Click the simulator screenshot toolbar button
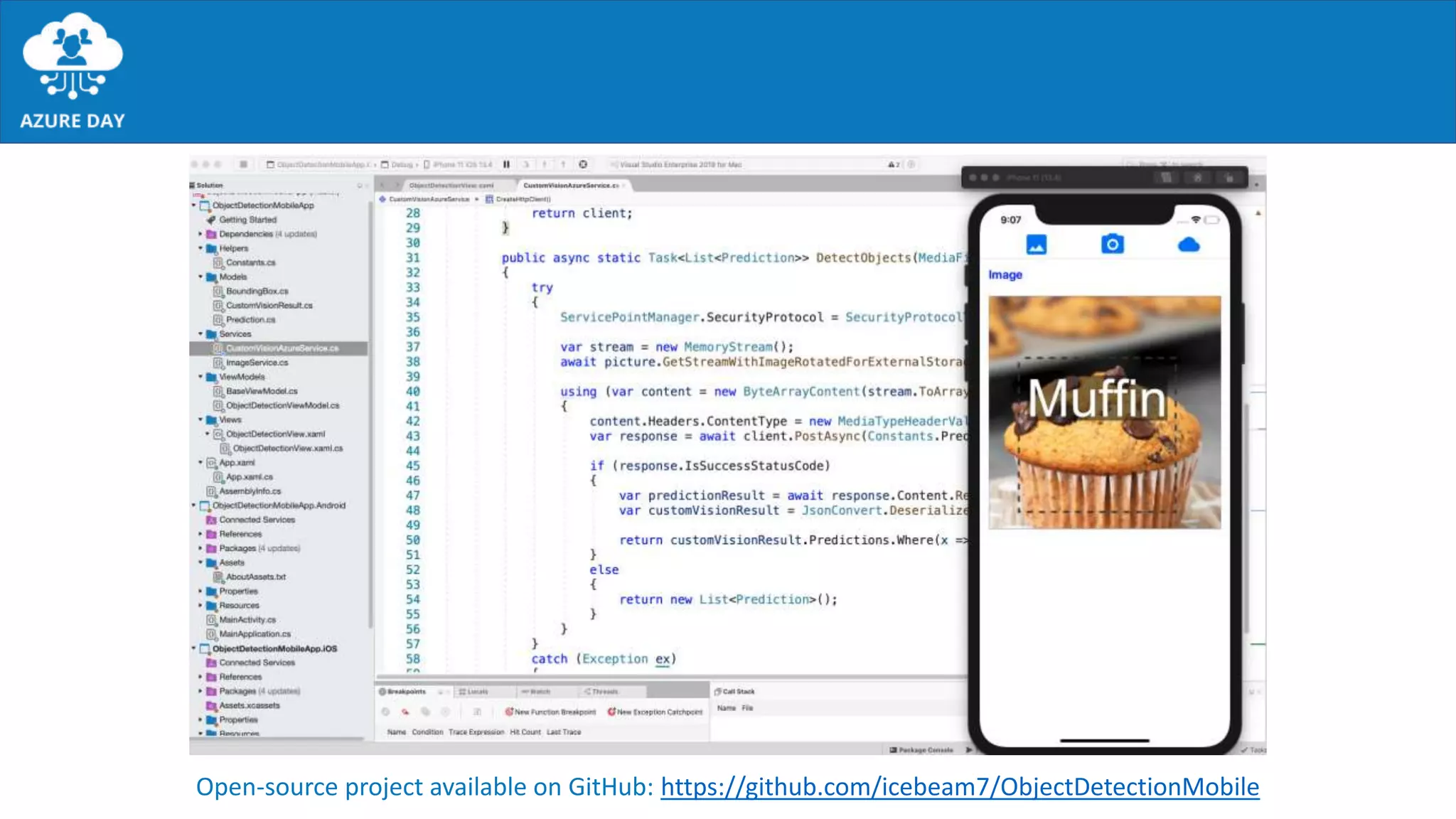Screen dimensions: 1456x819 (1166, 178)
